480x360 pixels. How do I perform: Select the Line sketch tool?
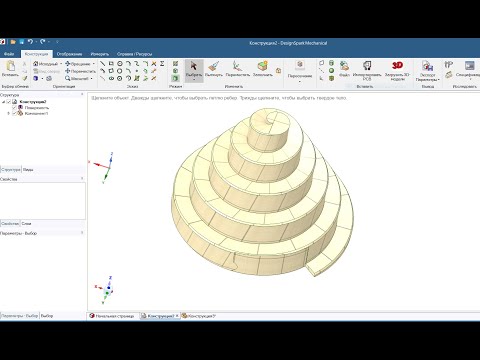coord(103,63)
